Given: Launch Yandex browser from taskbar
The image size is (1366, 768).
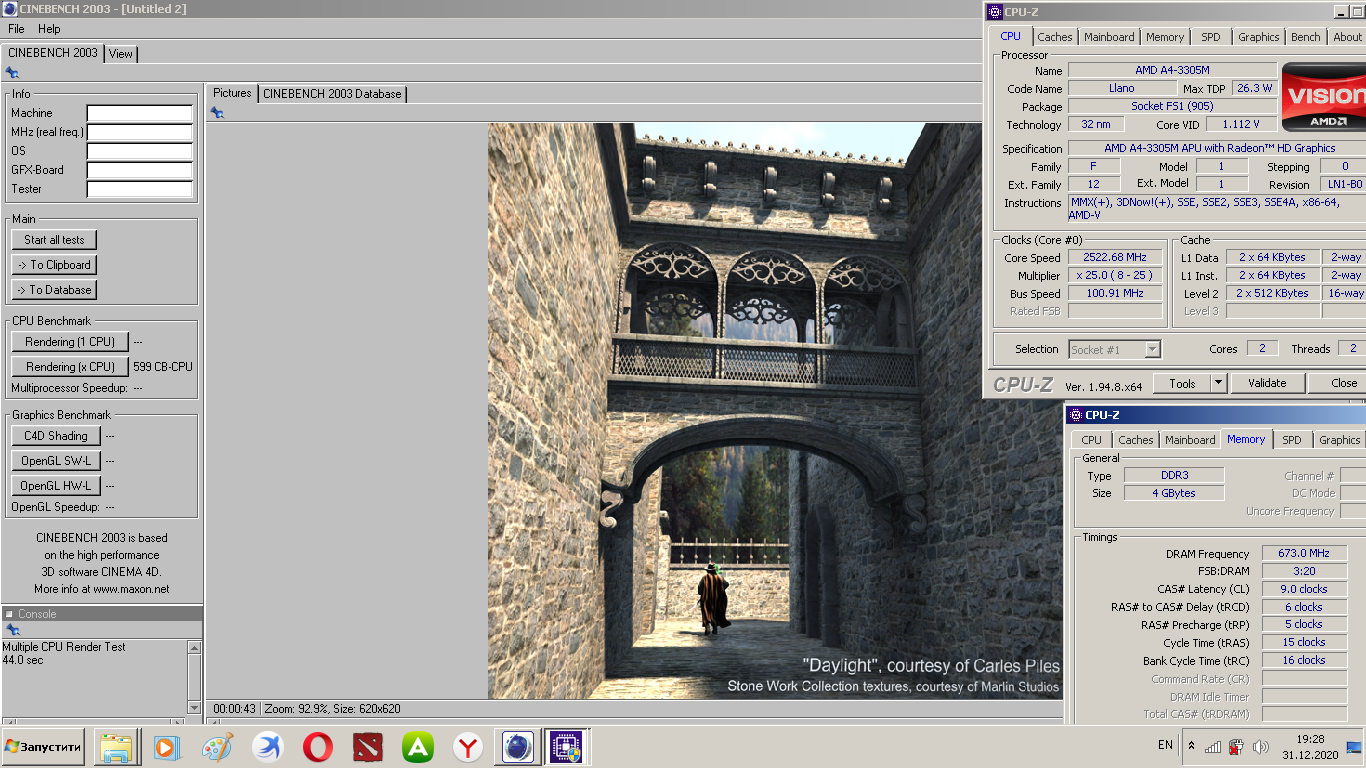Looking at the screenshot, I should [x=468, y=747].
